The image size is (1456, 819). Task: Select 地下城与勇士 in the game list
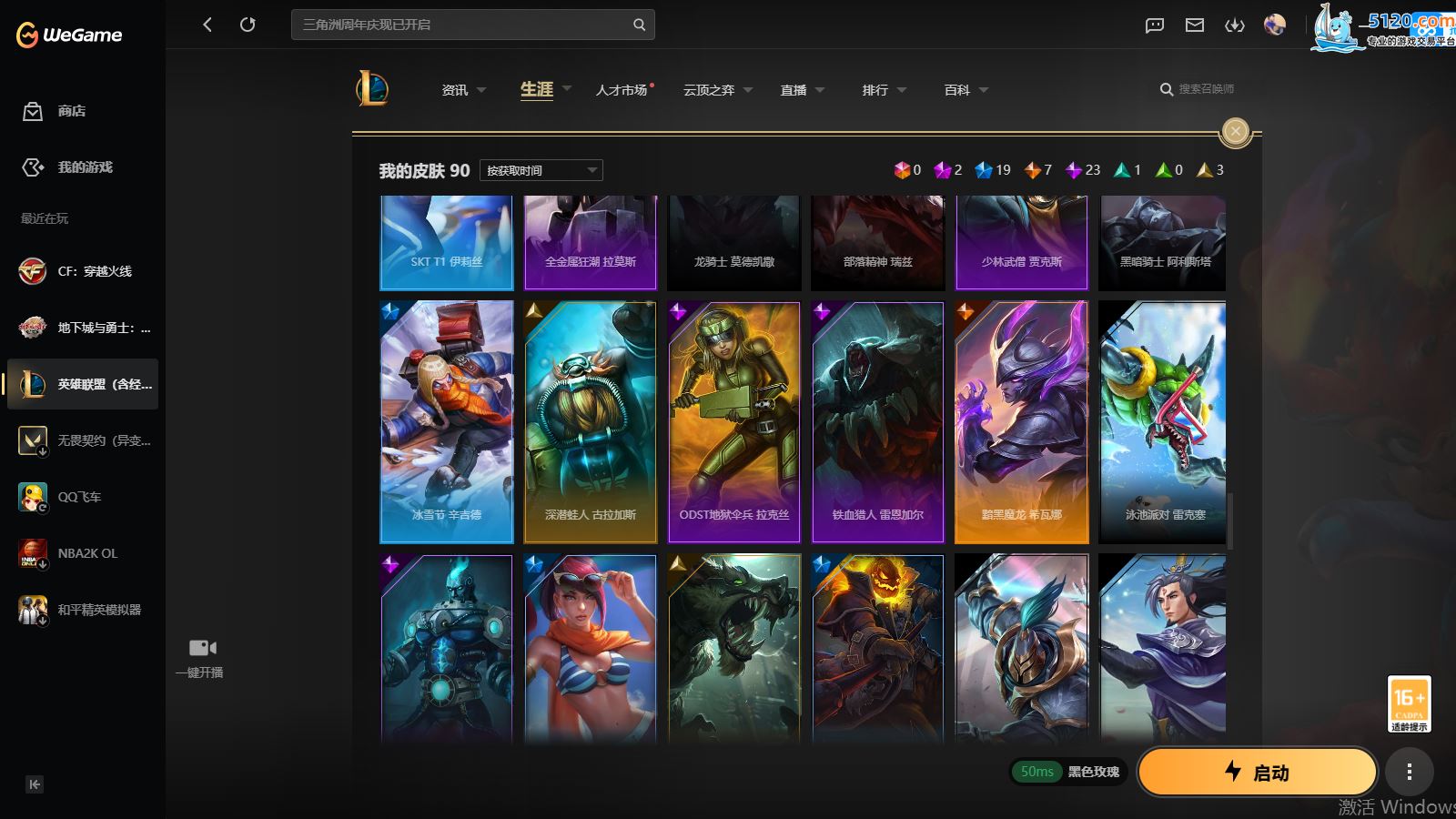point(82,328)
